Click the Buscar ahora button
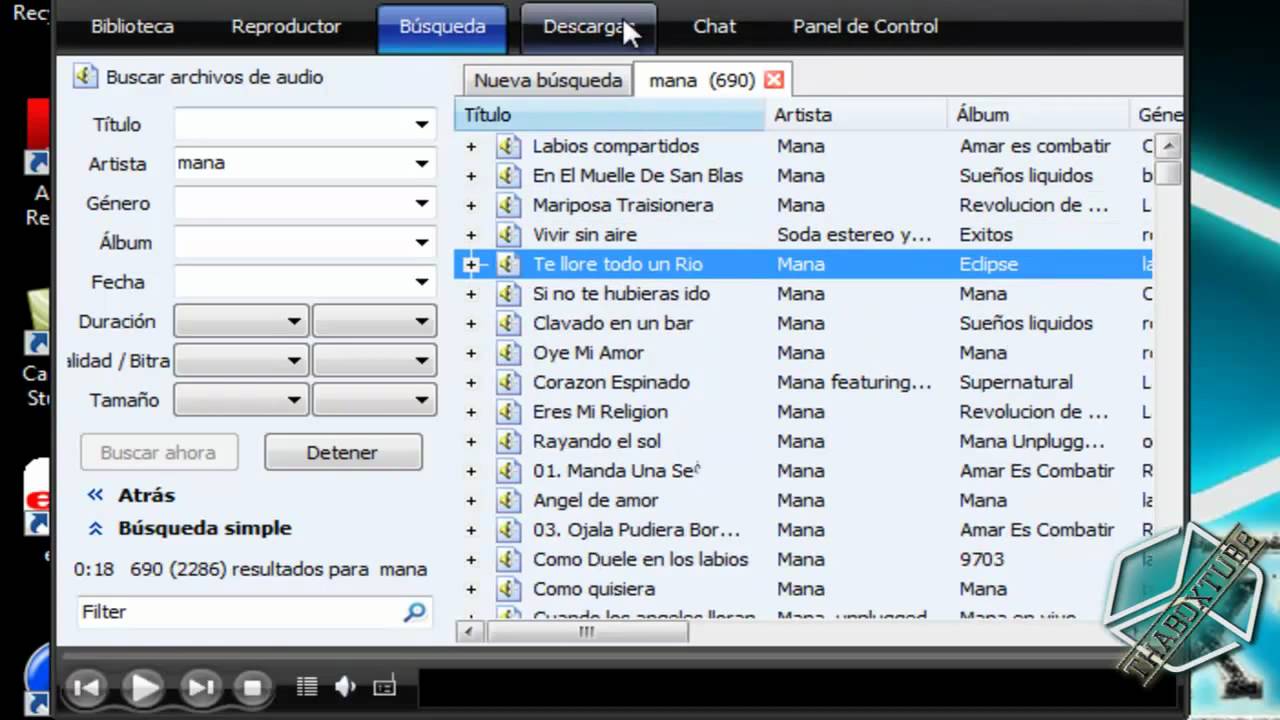This screenshot has width=1280, height=720. coord(159,452)
